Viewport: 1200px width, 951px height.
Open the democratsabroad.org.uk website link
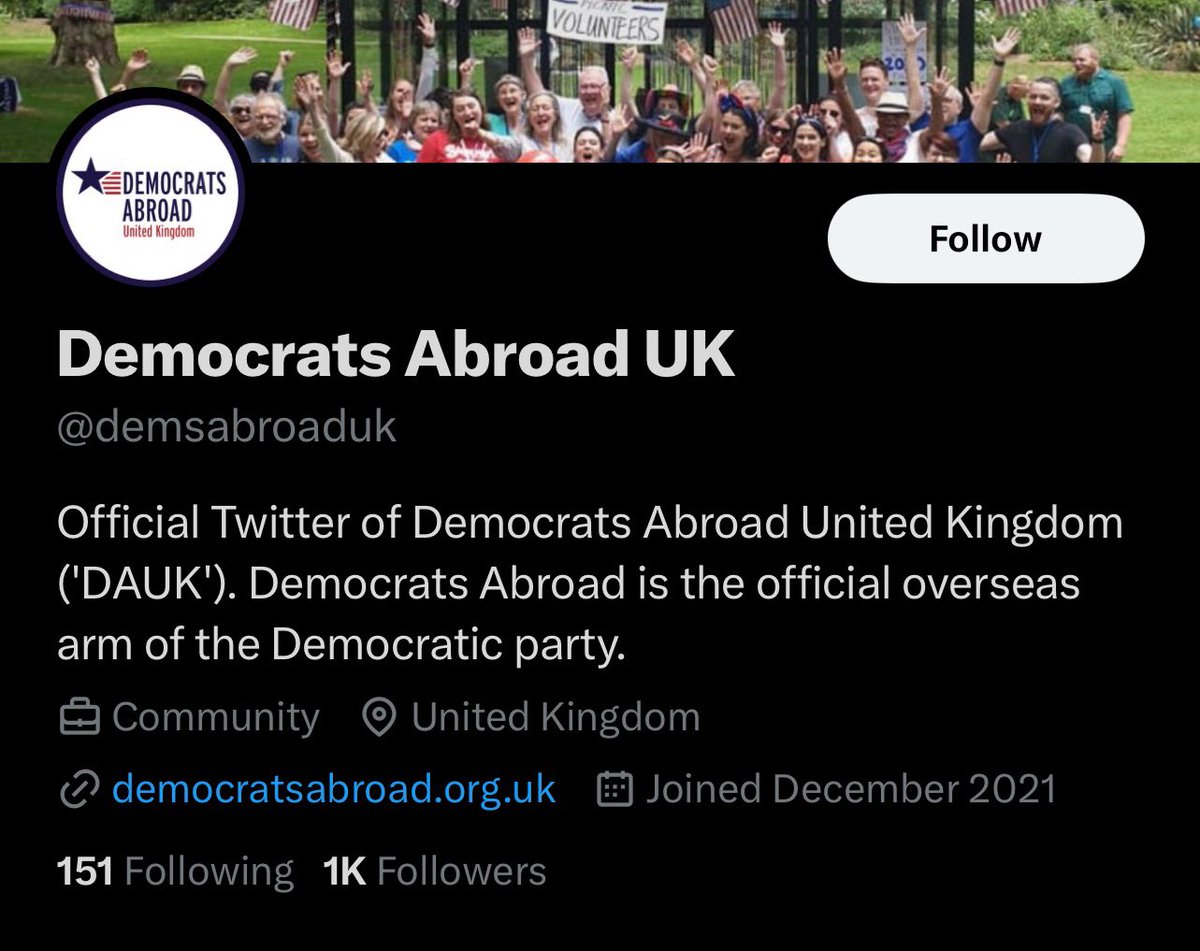(333, 790)
